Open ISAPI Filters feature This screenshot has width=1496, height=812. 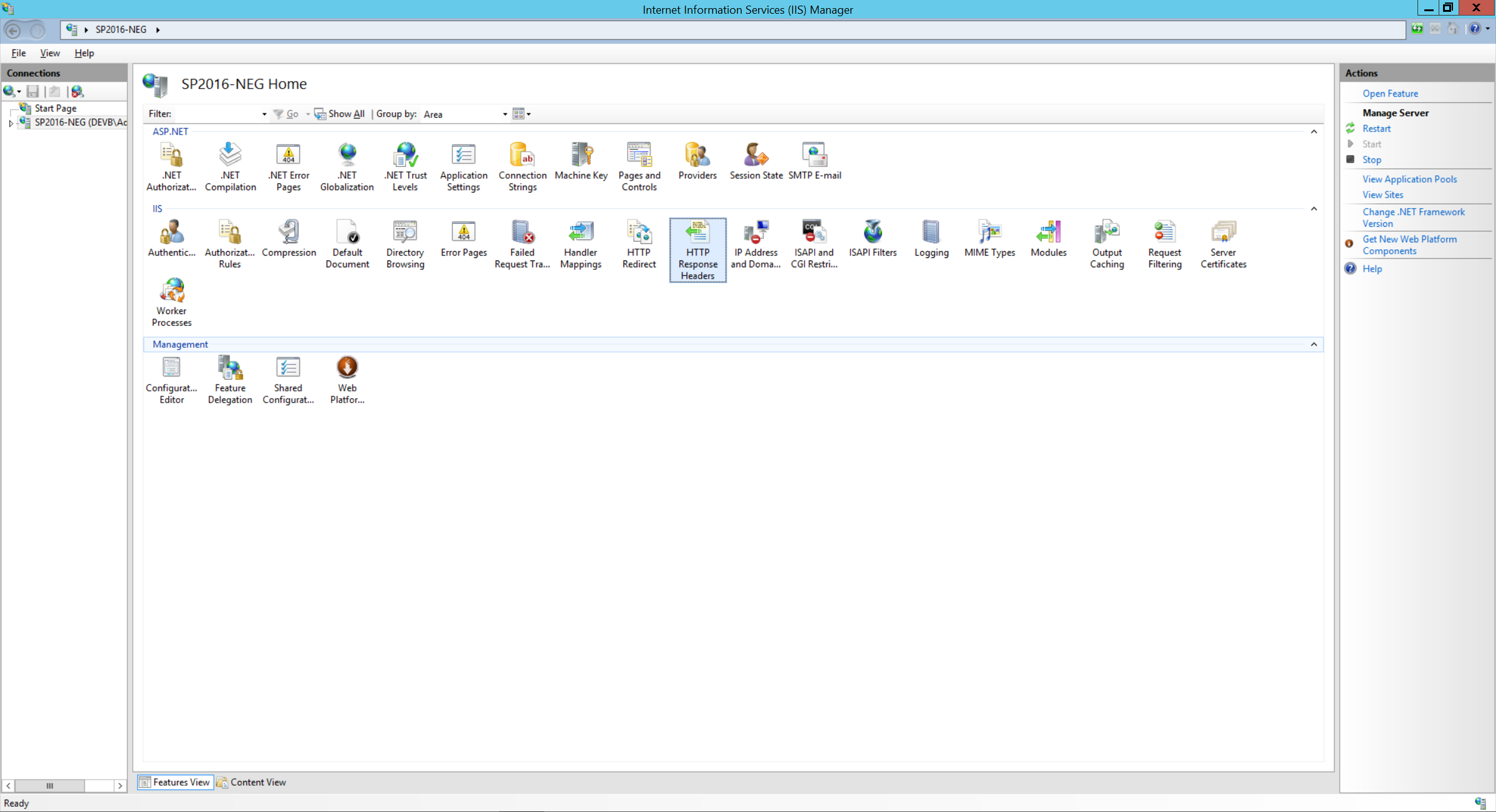coord(873,238)
